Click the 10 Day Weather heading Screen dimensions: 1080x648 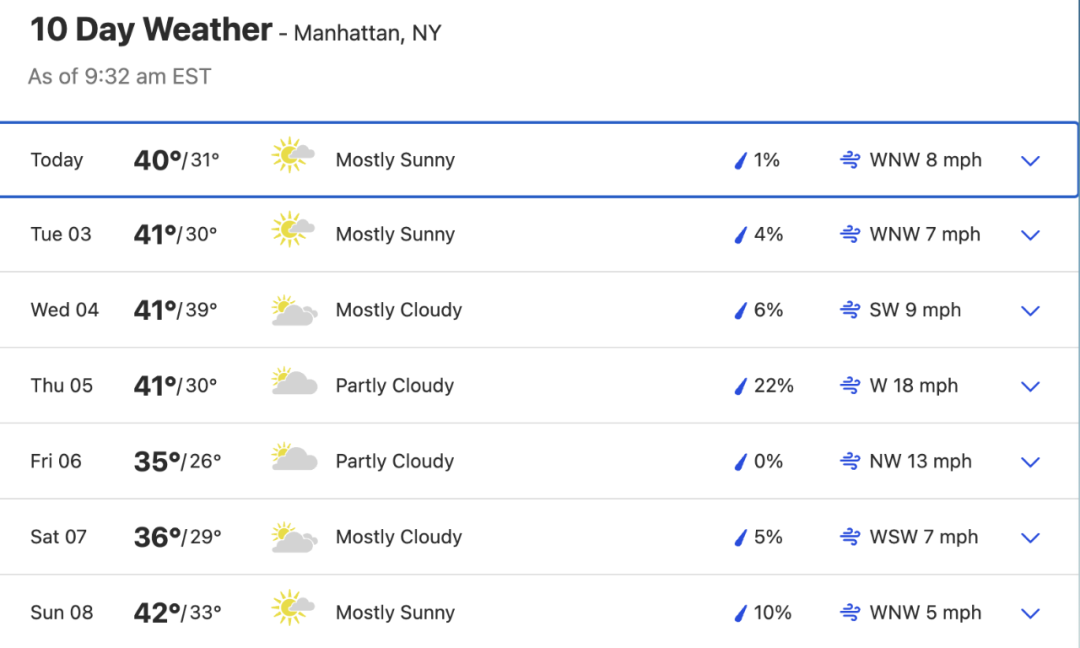point(151,30)
